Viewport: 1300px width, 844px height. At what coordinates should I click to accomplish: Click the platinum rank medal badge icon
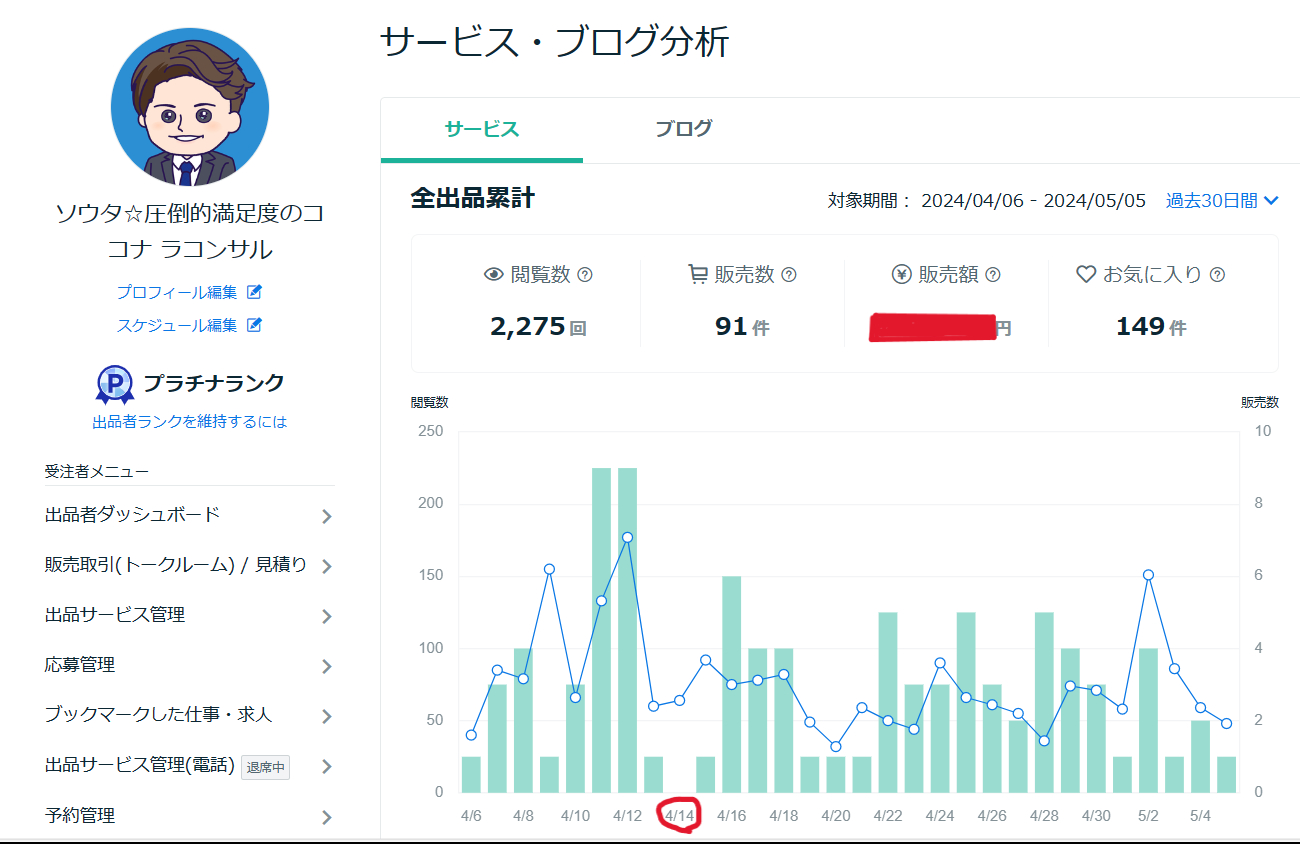(115, 383)
